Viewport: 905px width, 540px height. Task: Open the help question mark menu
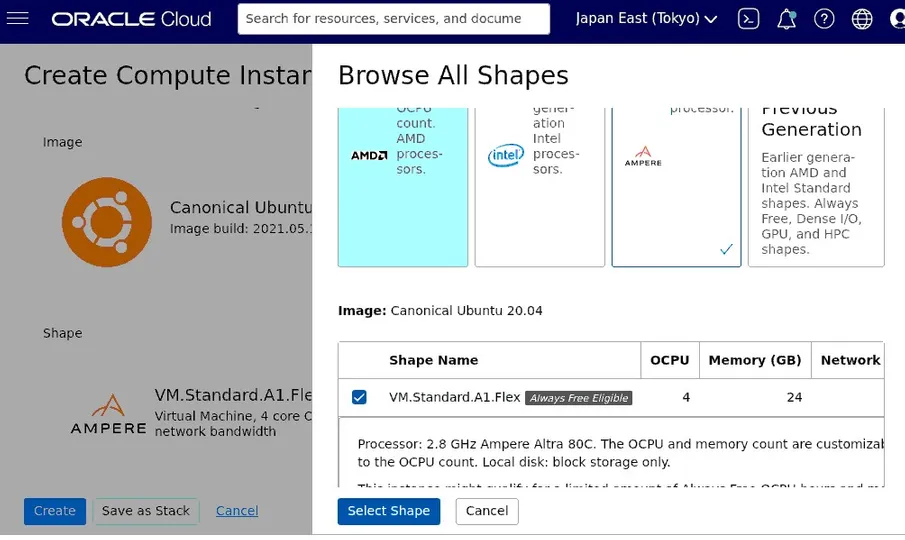(824, 19)
